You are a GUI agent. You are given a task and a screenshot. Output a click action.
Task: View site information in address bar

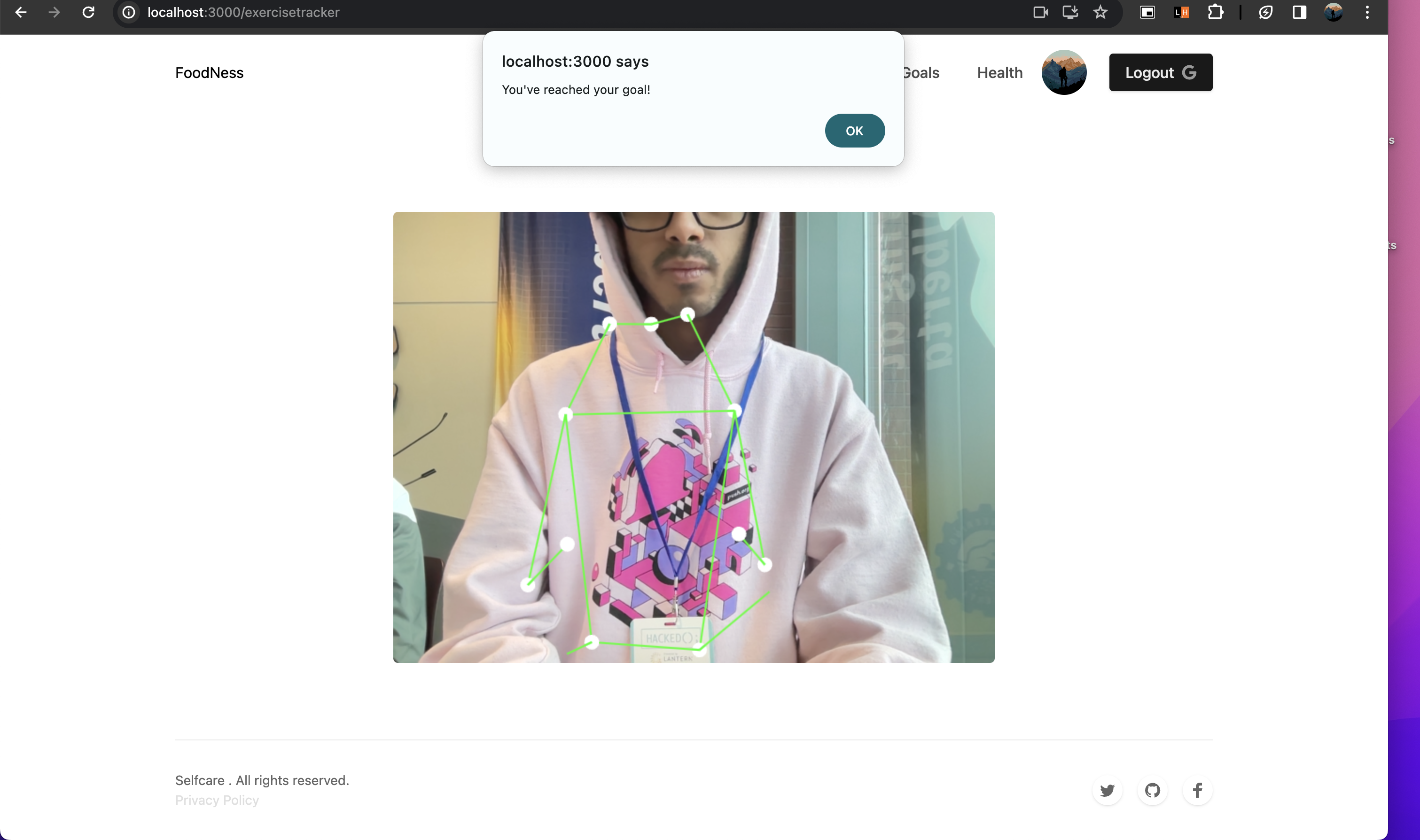(x=129, y=12)
